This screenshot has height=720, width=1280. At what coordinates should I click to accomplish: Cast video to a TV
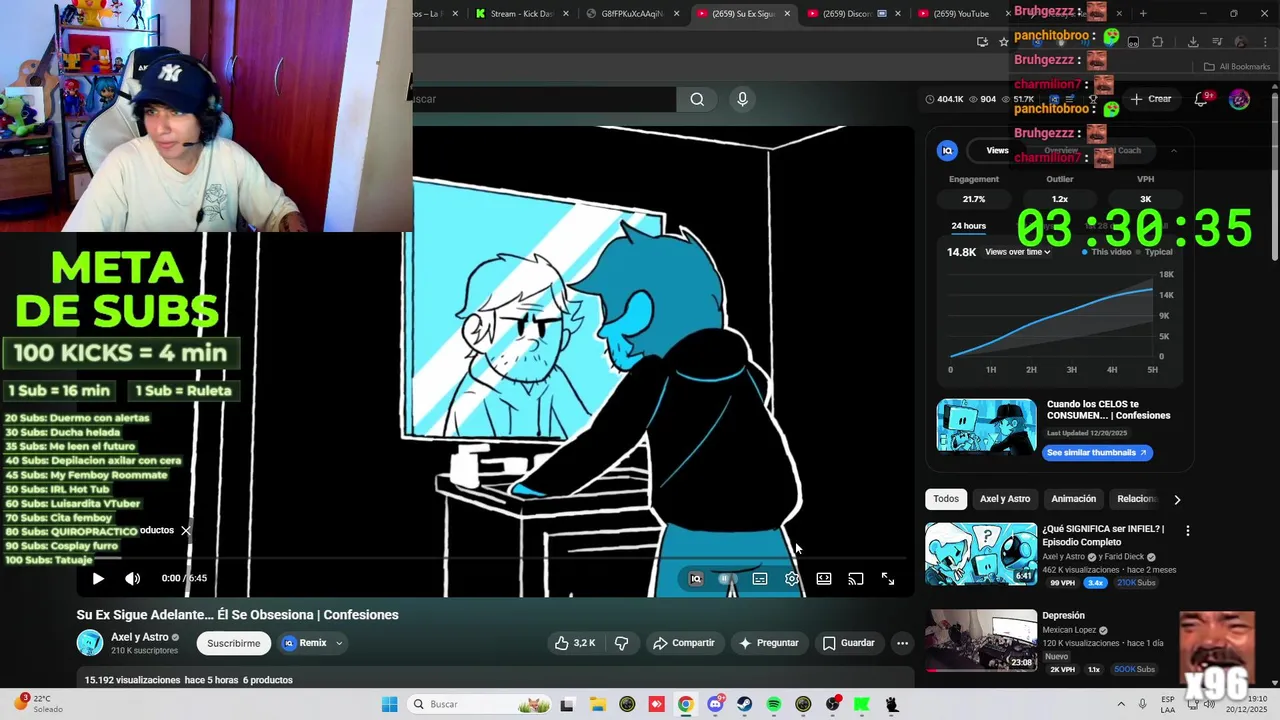coord(856,578)
